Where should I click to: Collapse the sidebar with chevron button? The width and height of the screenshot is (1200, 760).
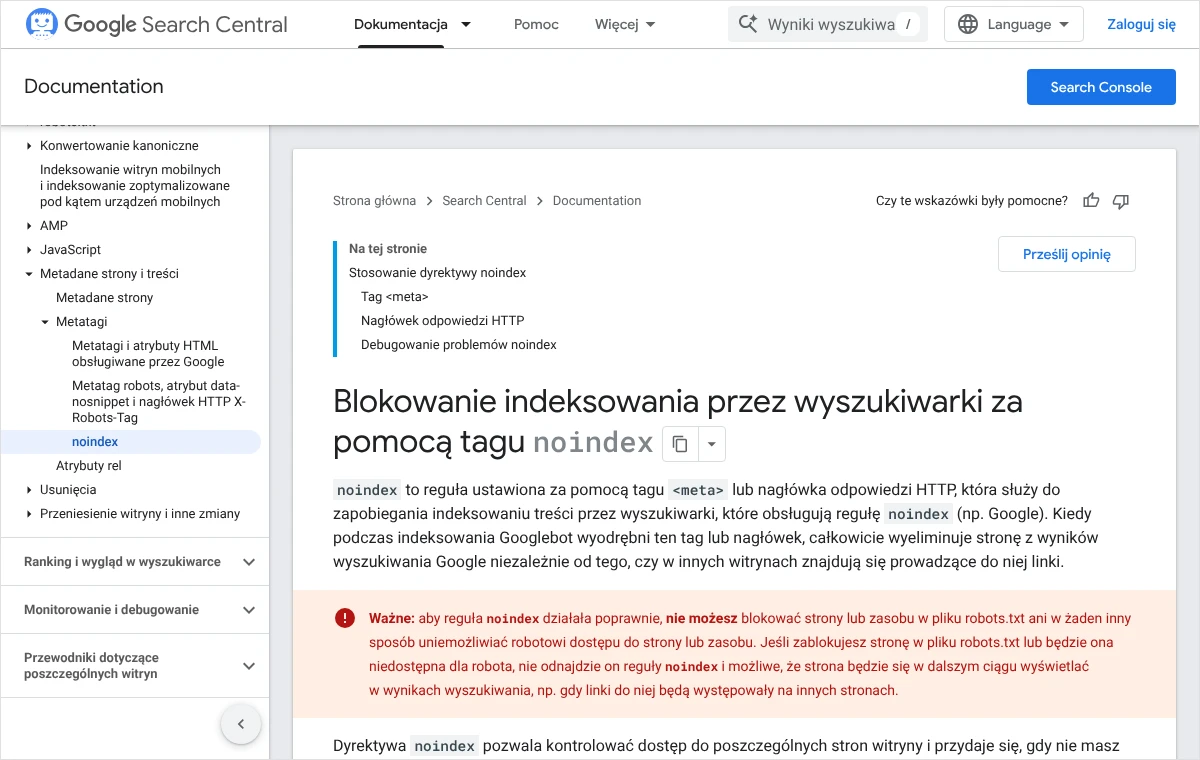click(x=241, y=724)
